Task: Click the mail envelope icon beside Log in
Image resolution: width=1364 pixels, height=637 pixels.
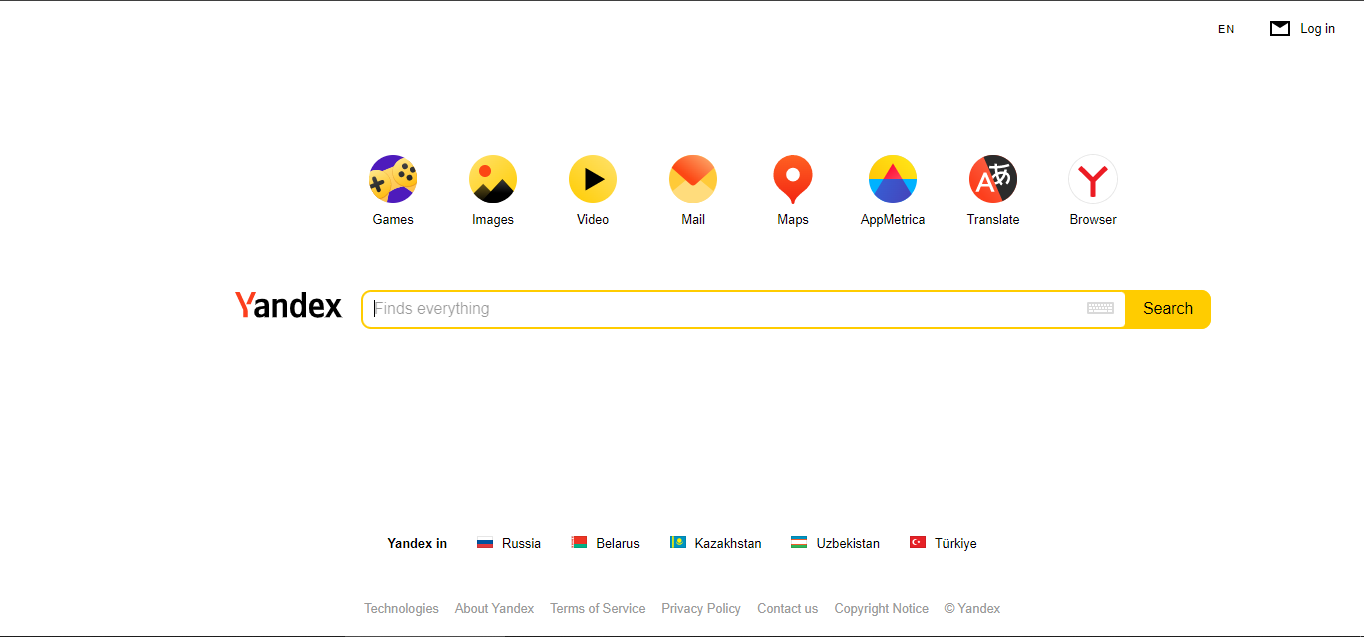Action: (1280, 28)
